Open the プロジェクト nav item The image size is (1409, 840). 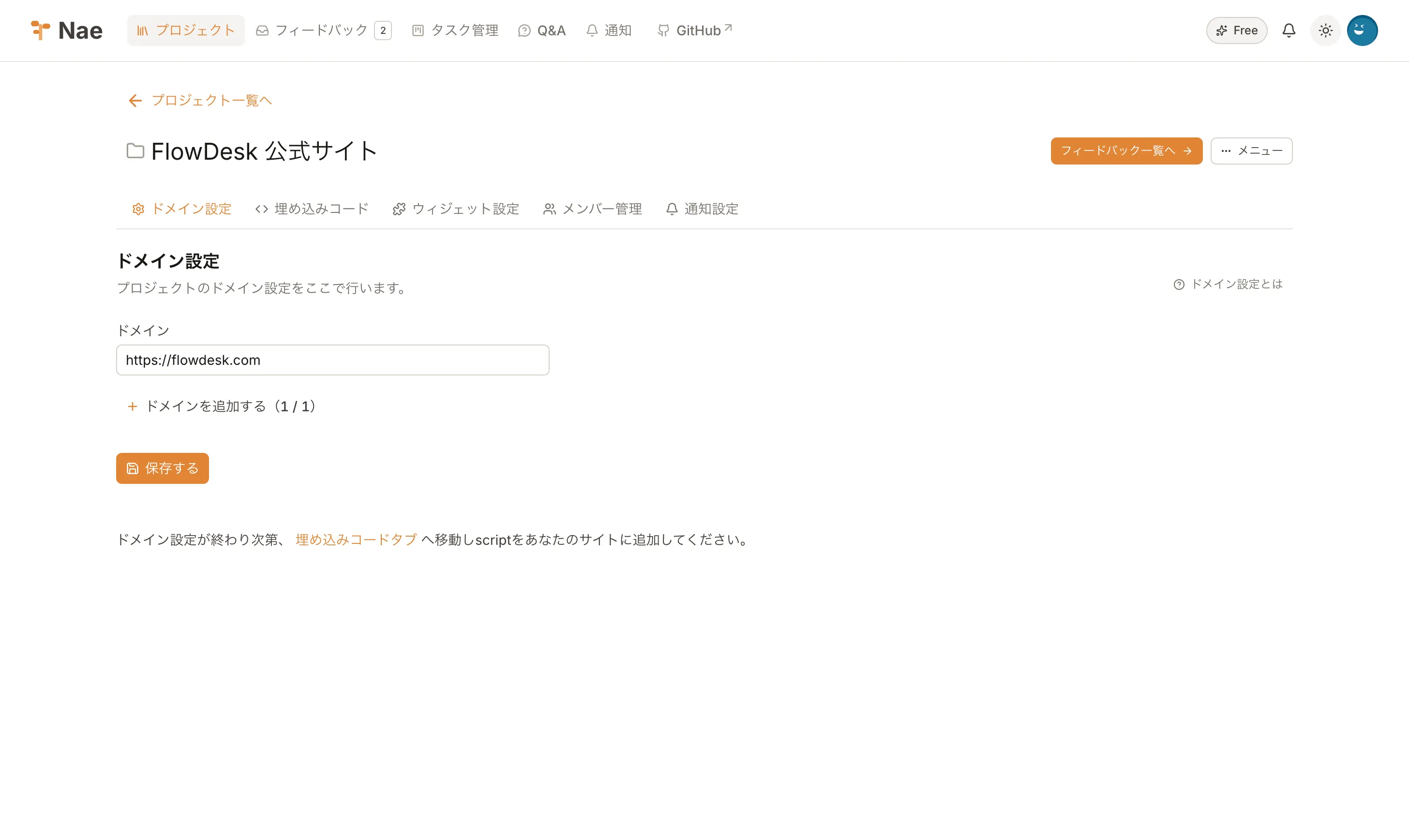(186, 30)
